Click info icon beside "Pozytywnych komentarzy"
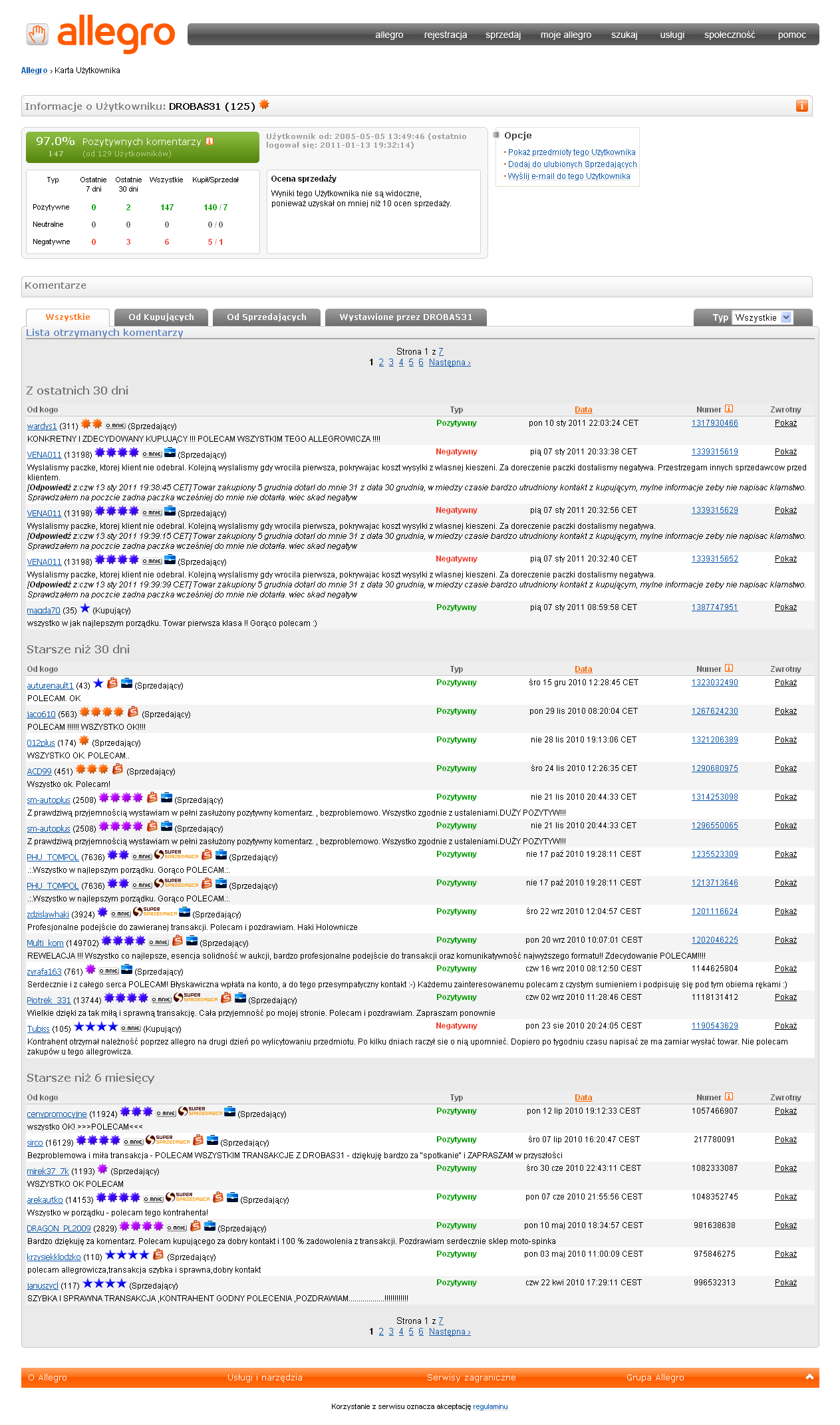This screenshot has height=1425, width=840. (x=210, y=141)
